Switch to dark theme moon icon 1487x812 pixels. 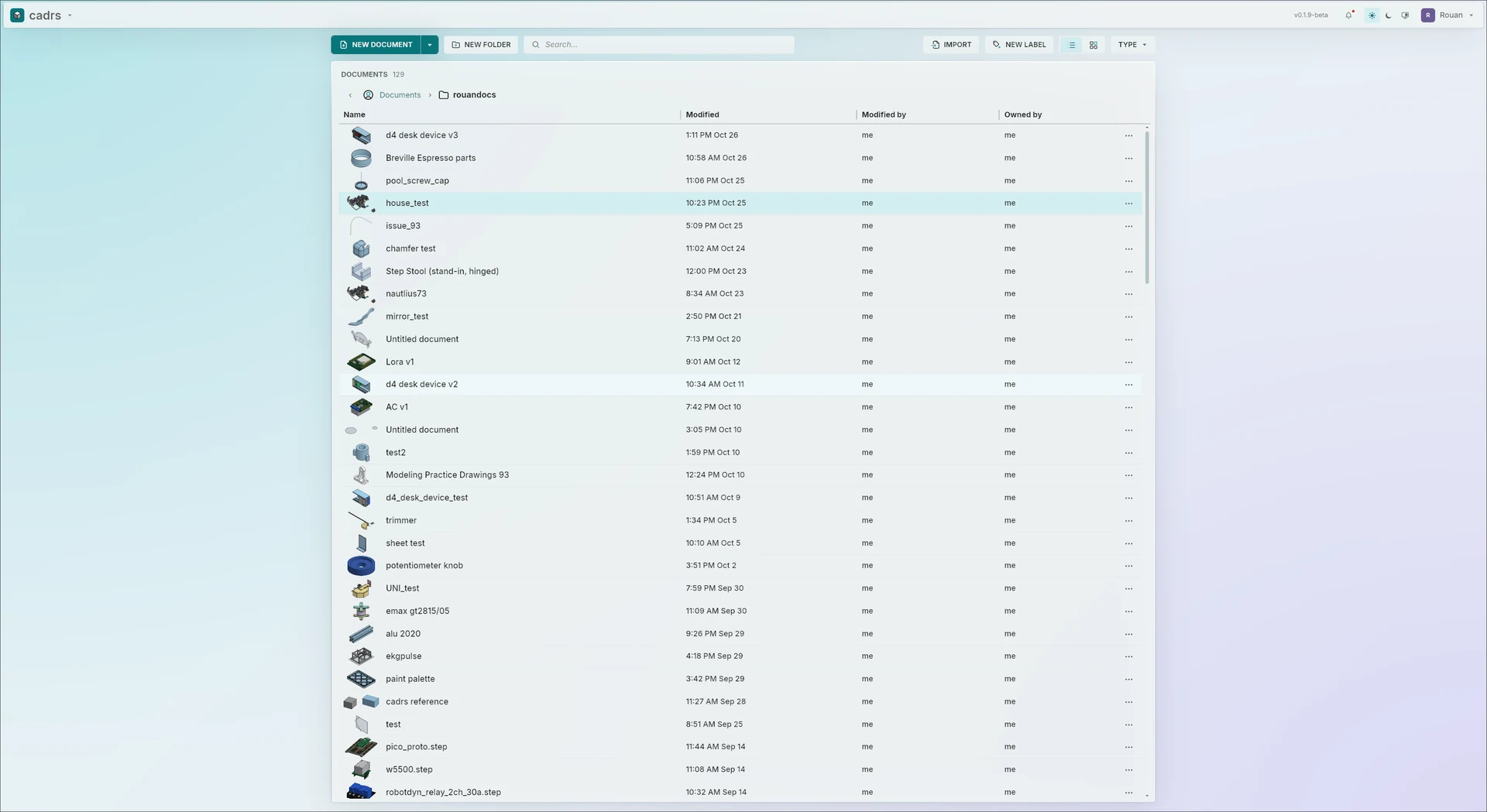tap(1388, 15)
